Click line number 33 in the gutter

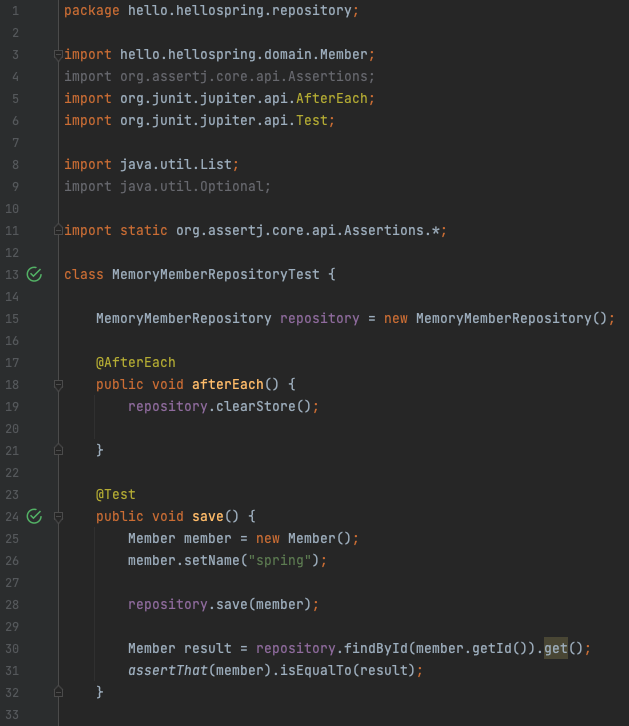[12, 714]
